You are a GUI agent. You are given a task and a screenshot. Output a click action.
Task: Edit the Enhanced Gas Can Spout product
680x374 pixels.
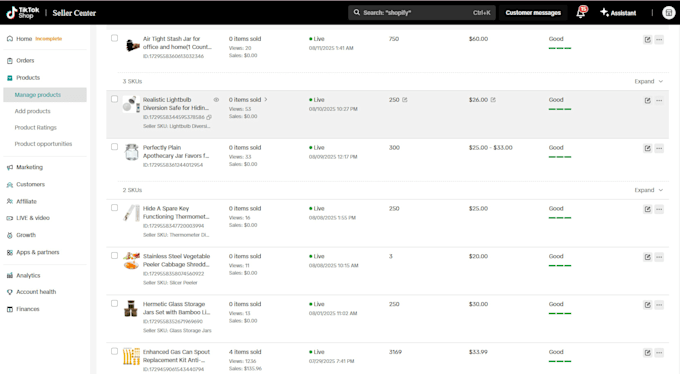point(647,353)
